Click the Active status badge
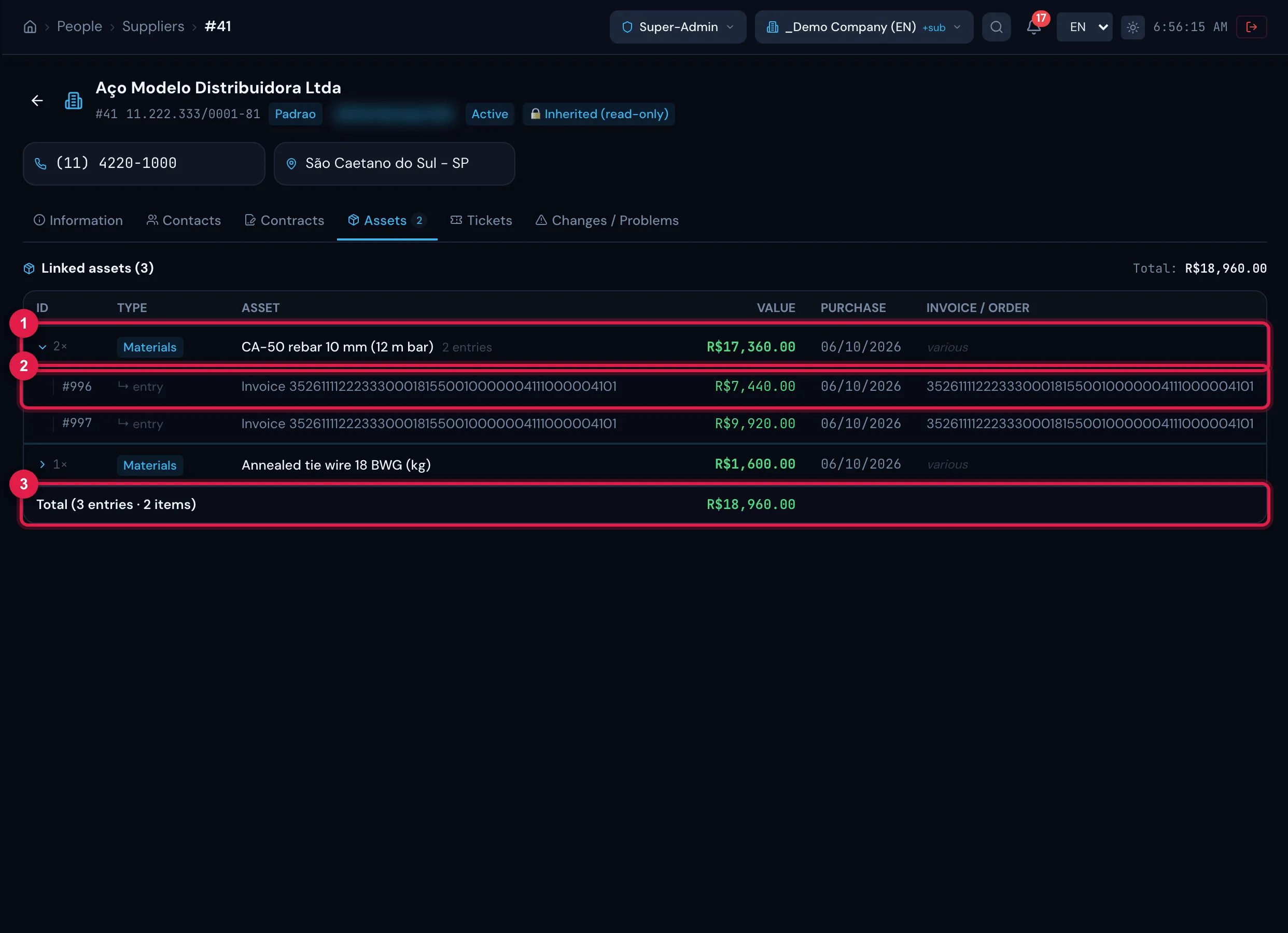The width and height of the screenshot is (1288, 933). click(489, 114)
